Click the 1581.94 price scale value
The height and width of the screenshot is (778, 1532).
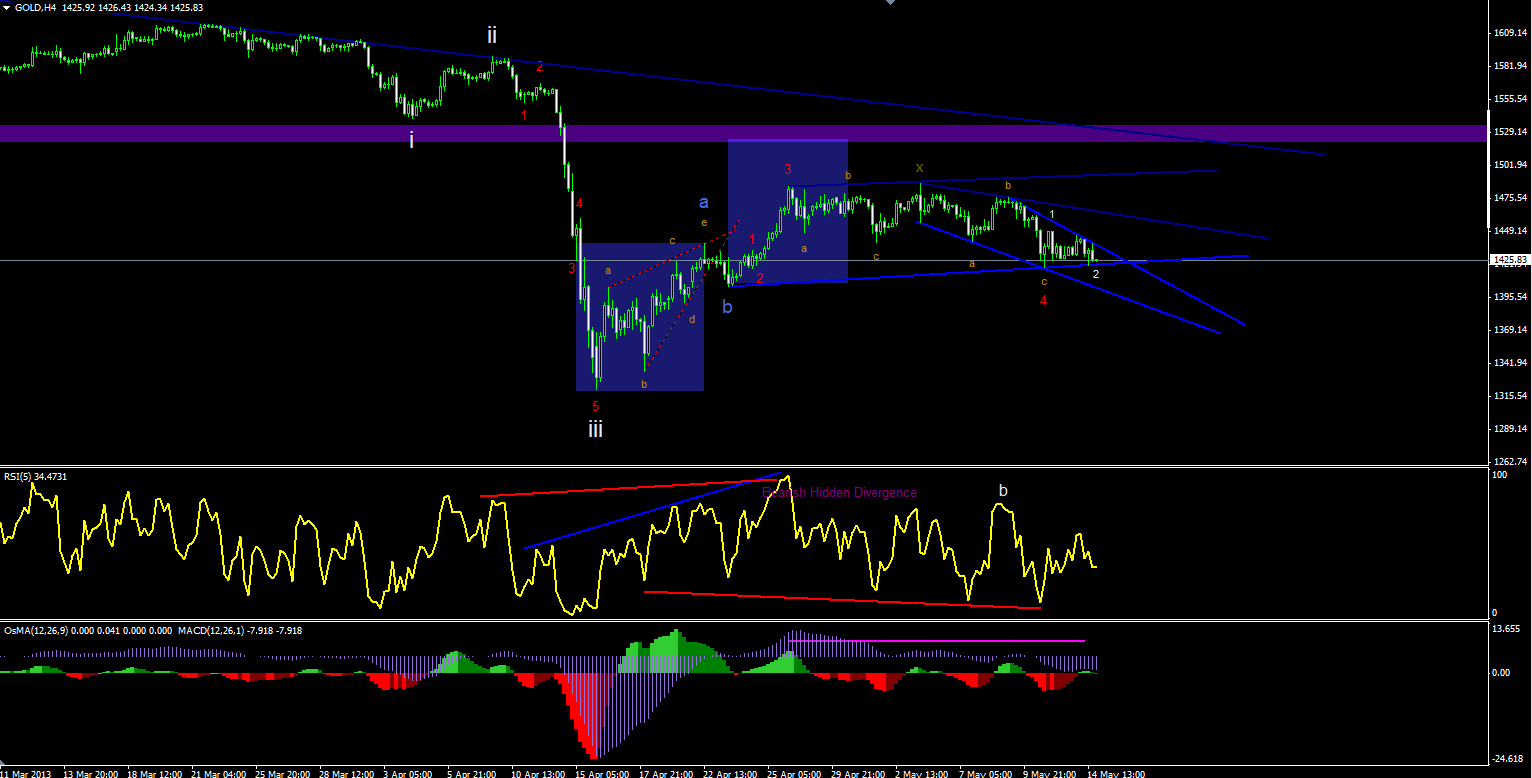(x=1509, y=66)
